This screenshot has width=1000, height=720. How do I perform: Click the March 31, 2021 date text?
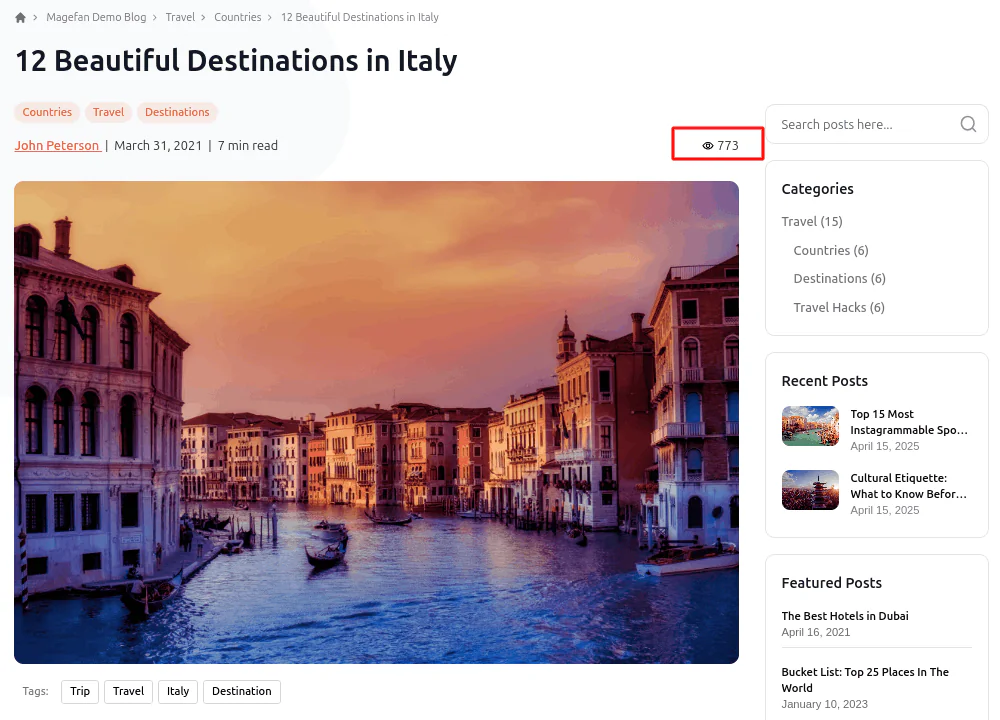158,145
